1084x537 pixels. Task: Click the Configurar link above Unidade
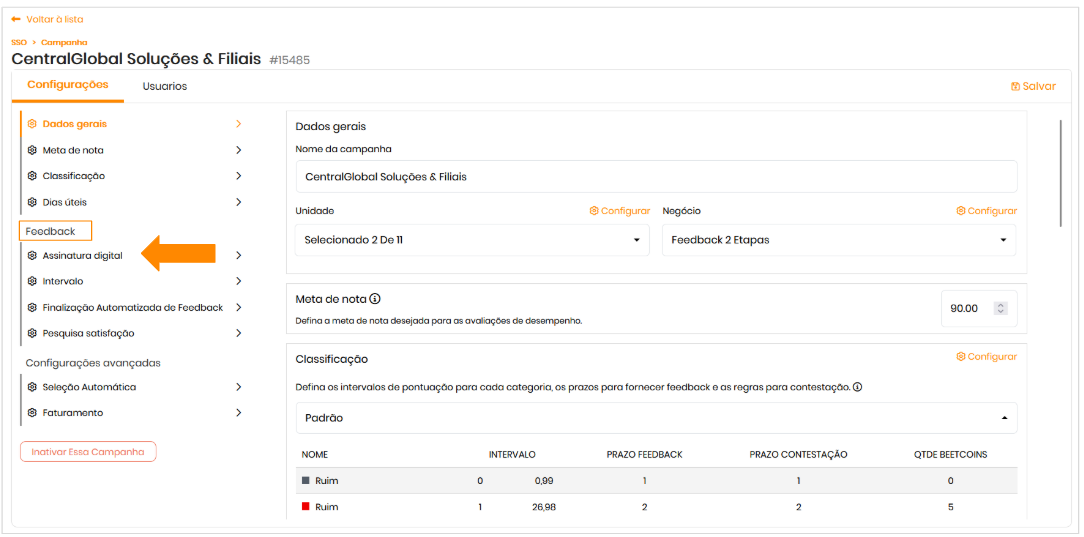tap(619, 211)
